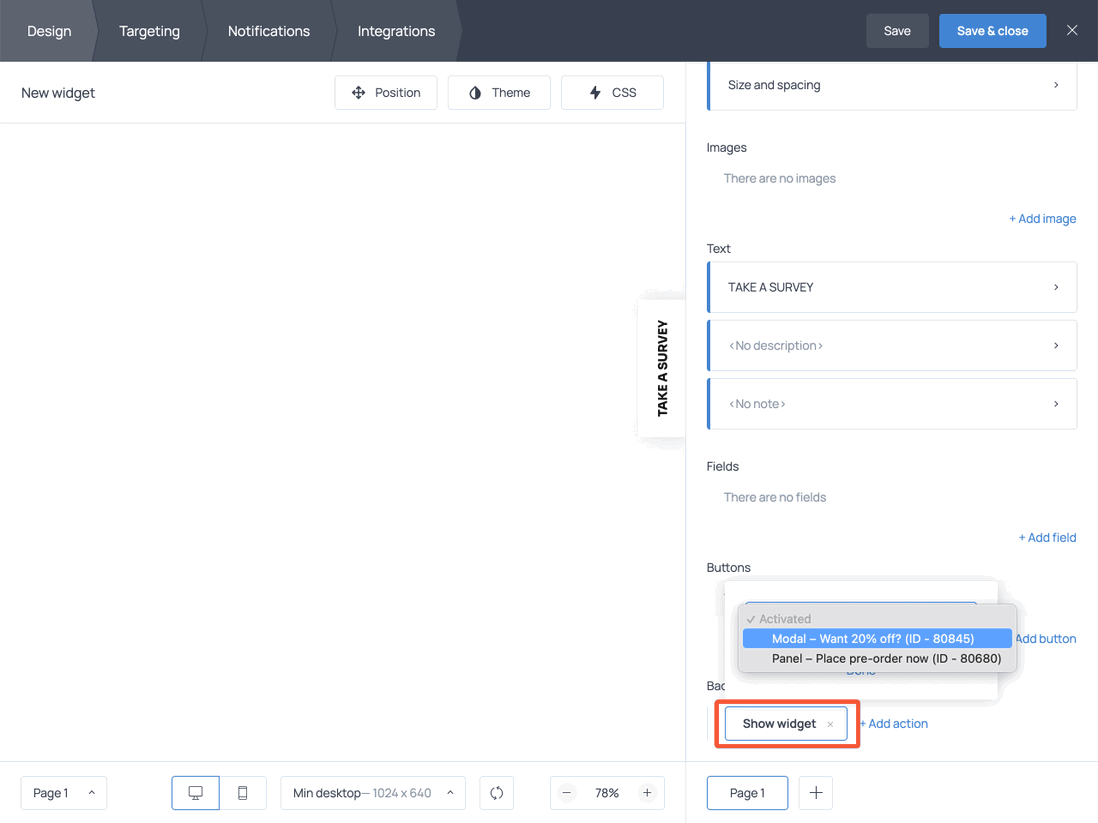Select the Modal – Want 20% off widget

(x=876, y=638)
